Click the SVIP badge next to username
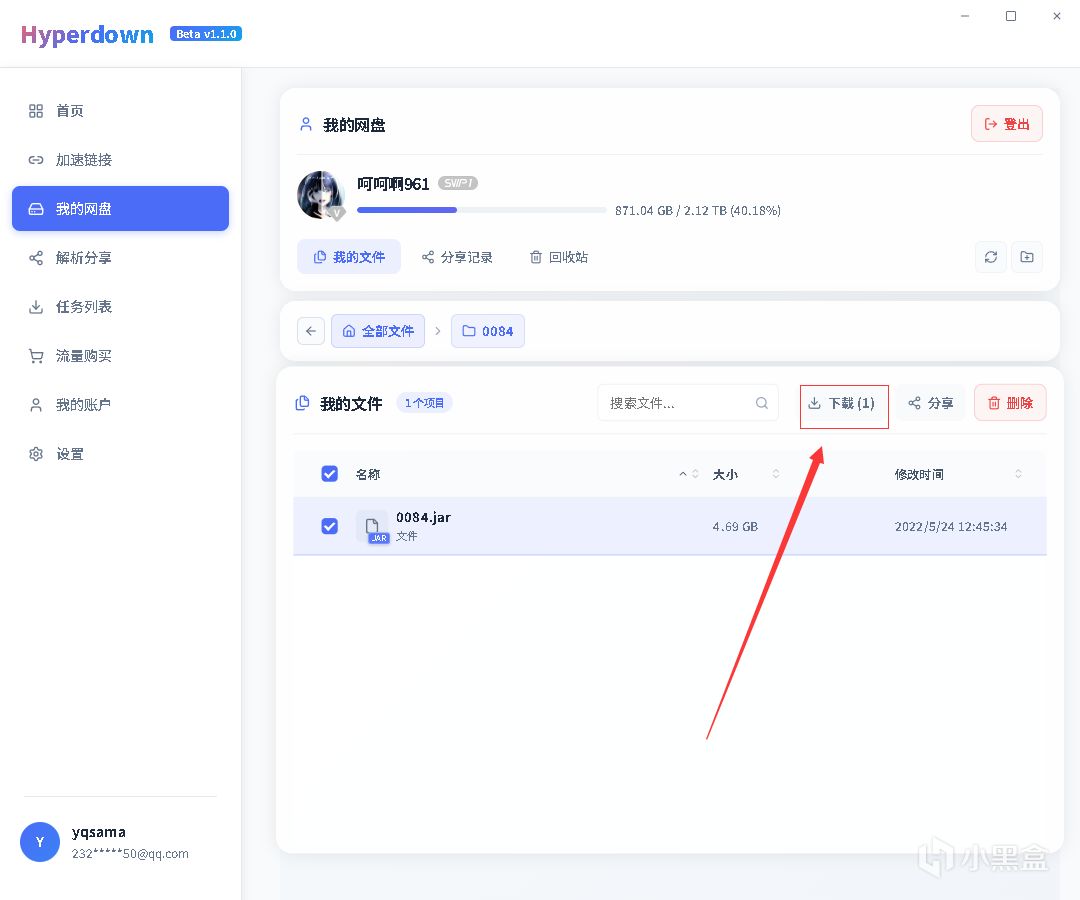This screenshot has height=900, width=1080. click(458, 183)
